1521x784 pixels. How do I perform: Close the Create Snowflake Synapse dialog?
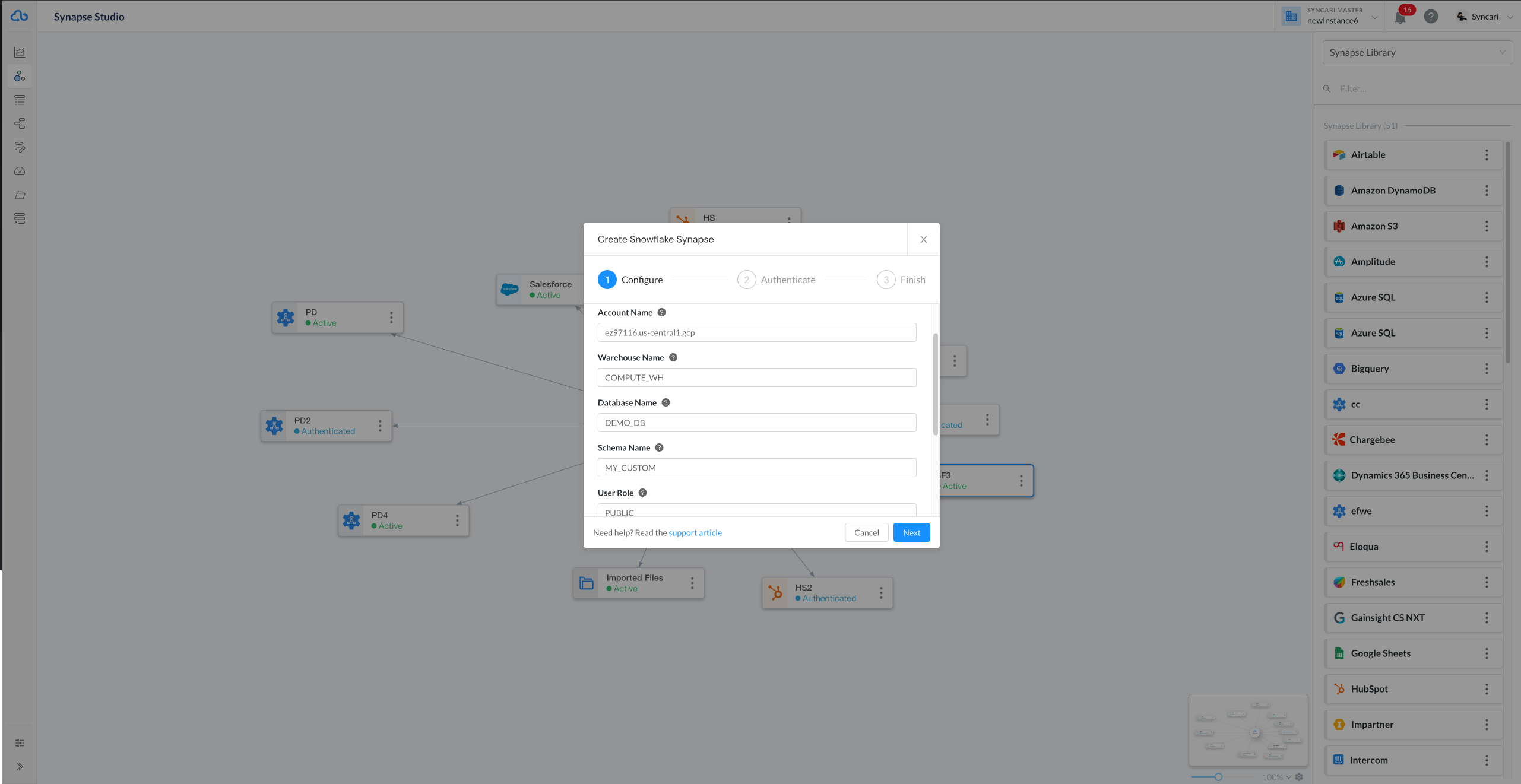click(x=923, y=239)
